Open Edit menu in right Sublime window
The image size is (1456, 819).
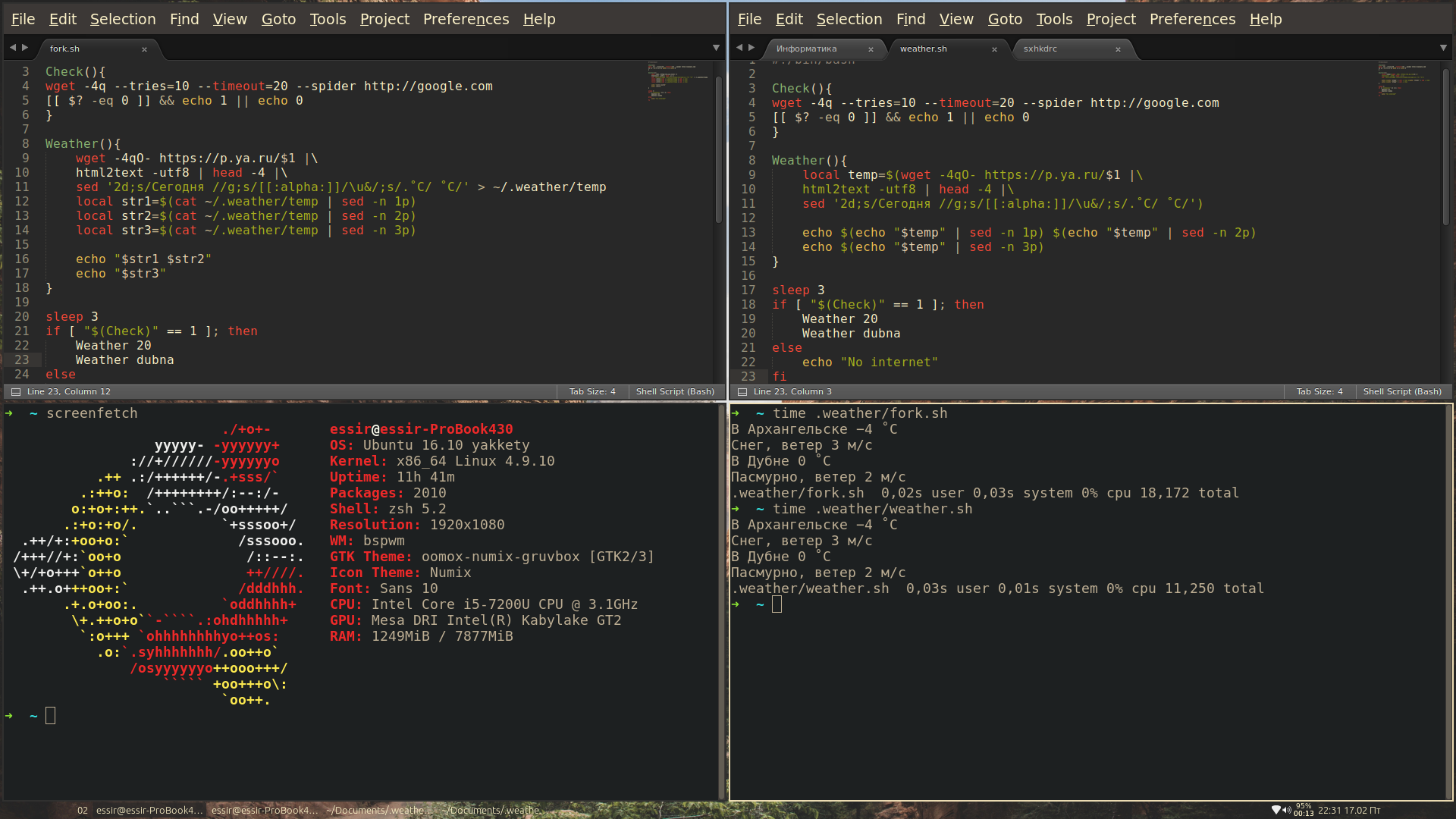(x=789, y=19)
